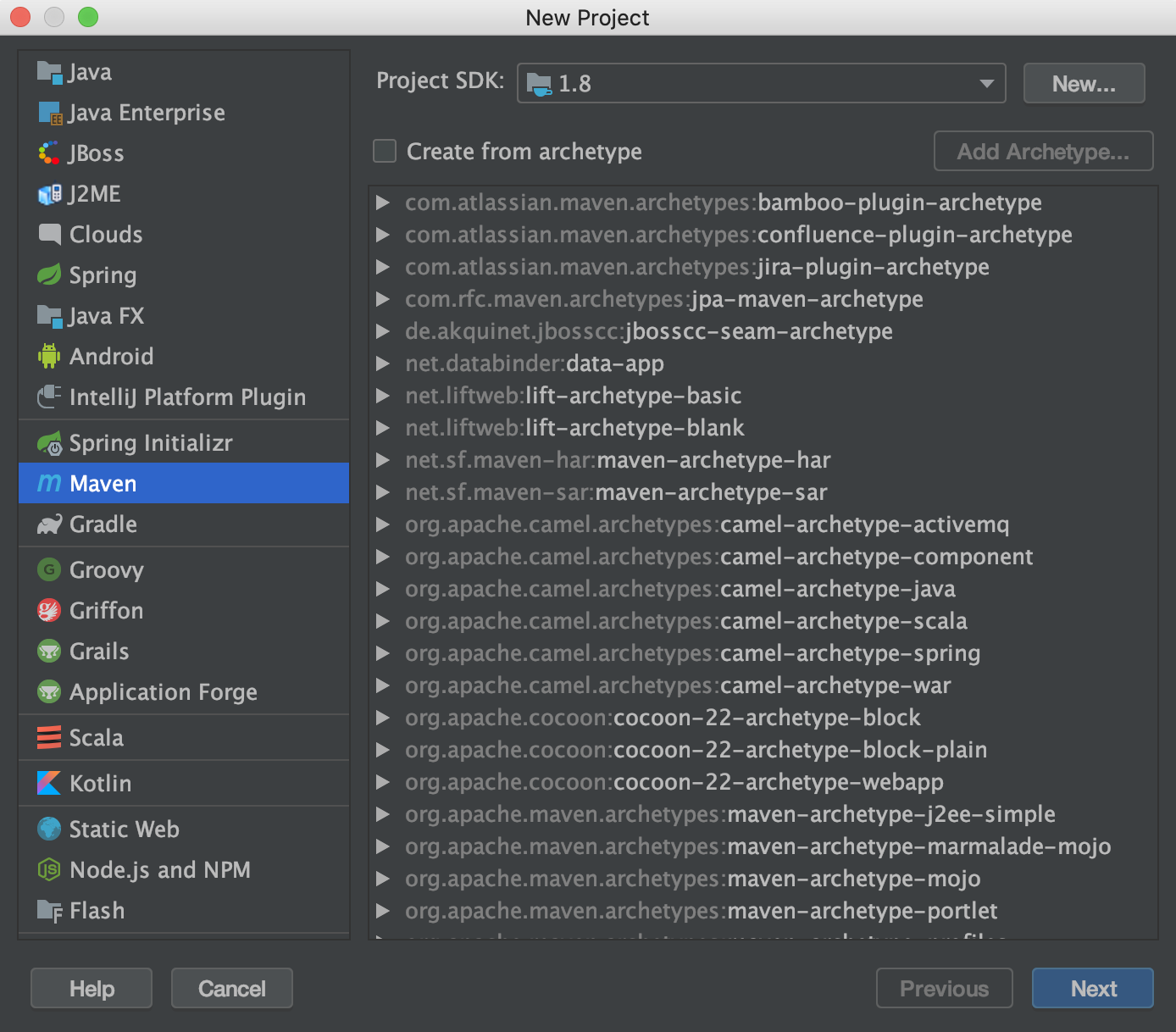The height and width of the screenshot is (1032, 1176).
Task: Select the Application Forge icon
Action: click(49, 692)
